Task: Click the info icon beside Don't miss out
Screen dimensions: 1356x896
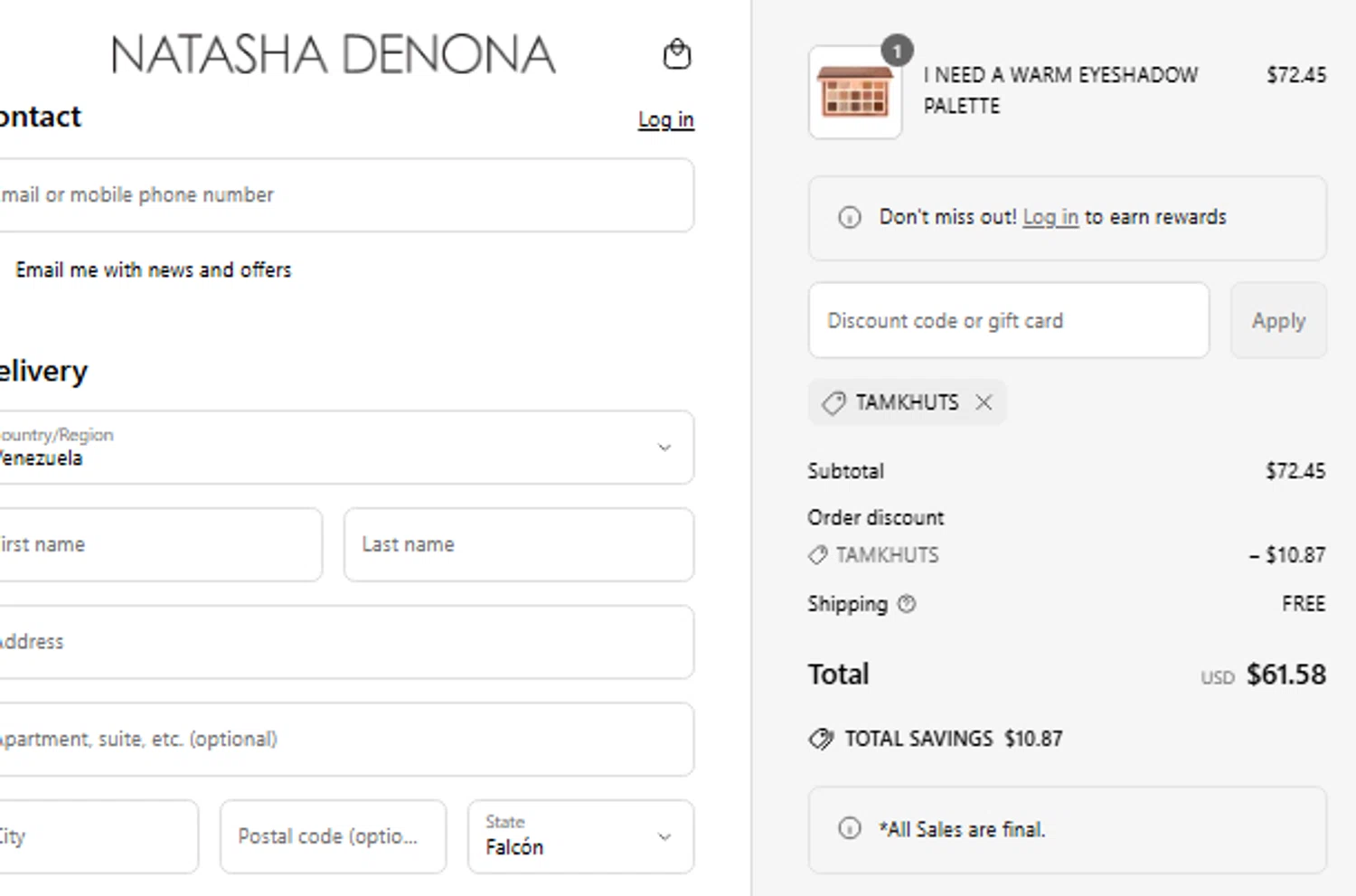Action: click(x=850, y=217)
